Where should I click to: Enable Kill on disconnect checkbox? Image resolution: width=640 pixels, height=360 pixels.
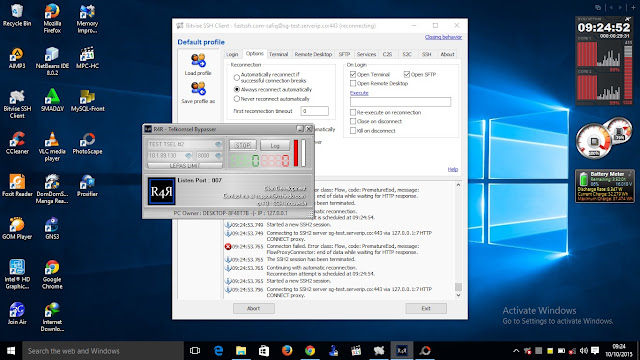point(353,131)
